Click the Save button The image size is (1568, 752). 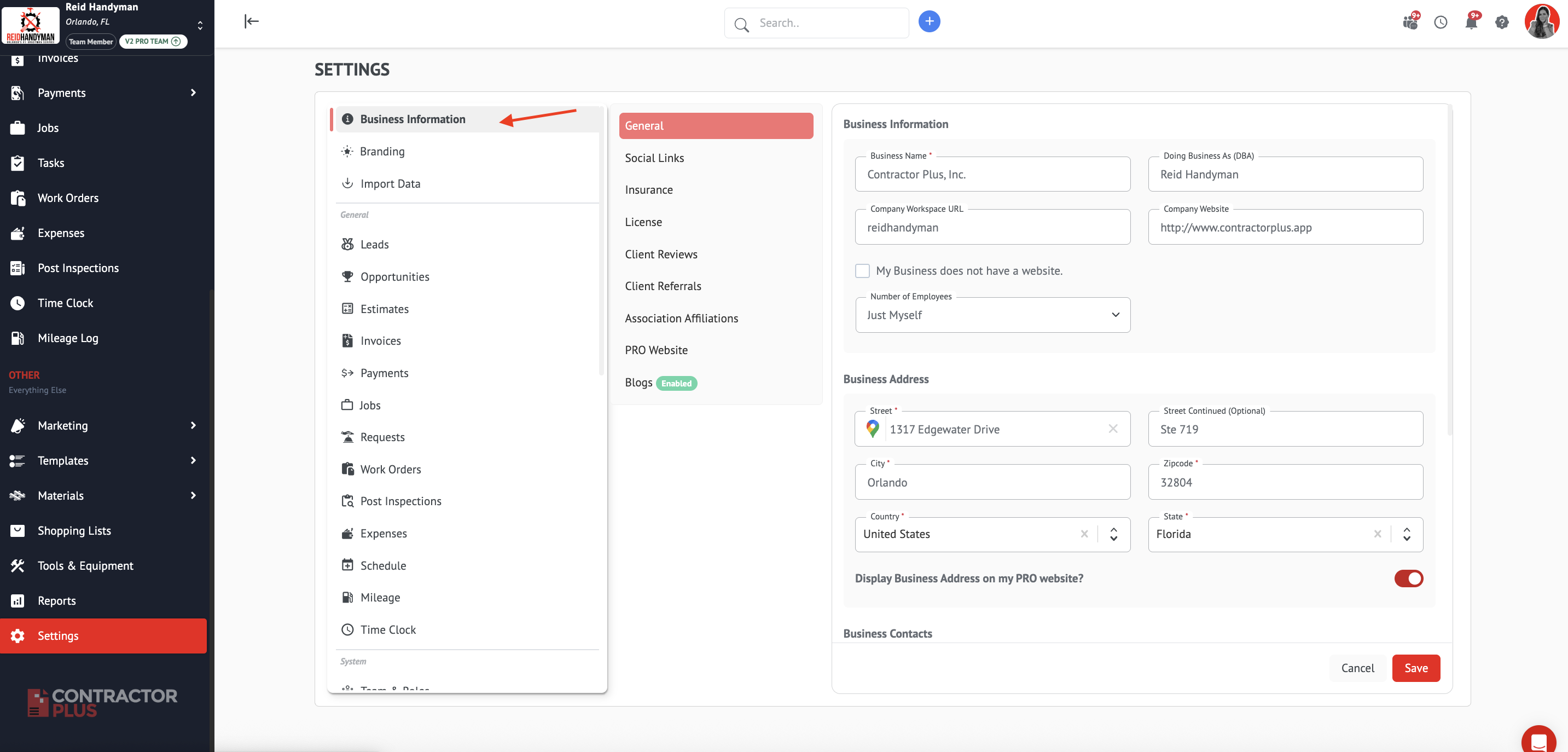(x=1415, y=668)
